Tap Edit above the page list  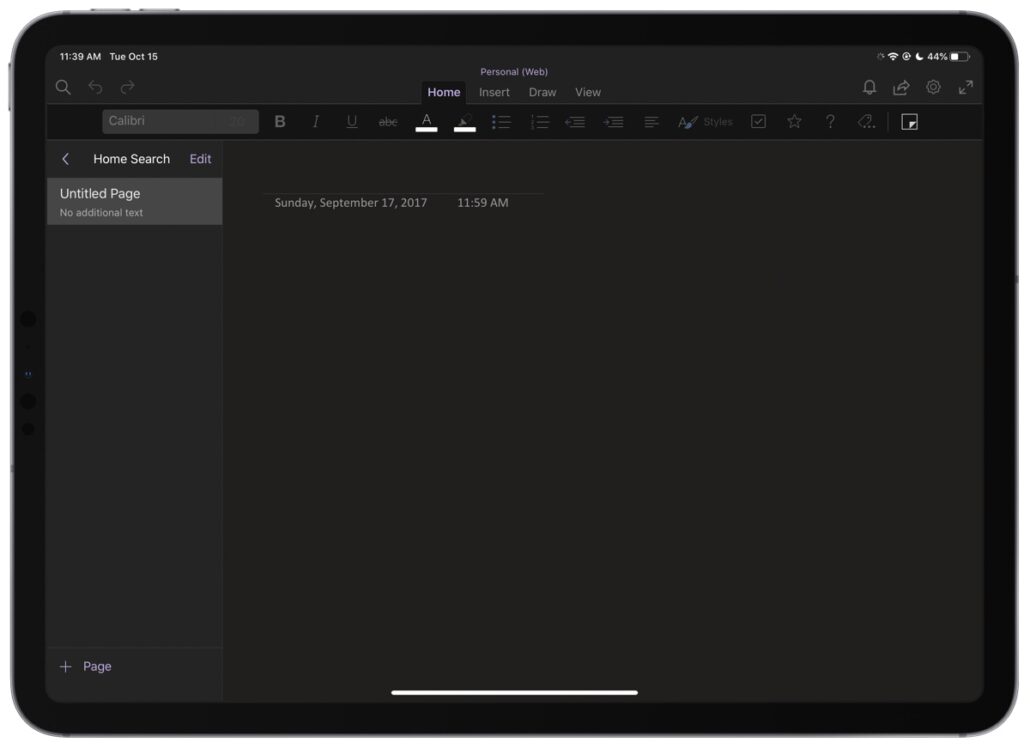coord(199,158)
